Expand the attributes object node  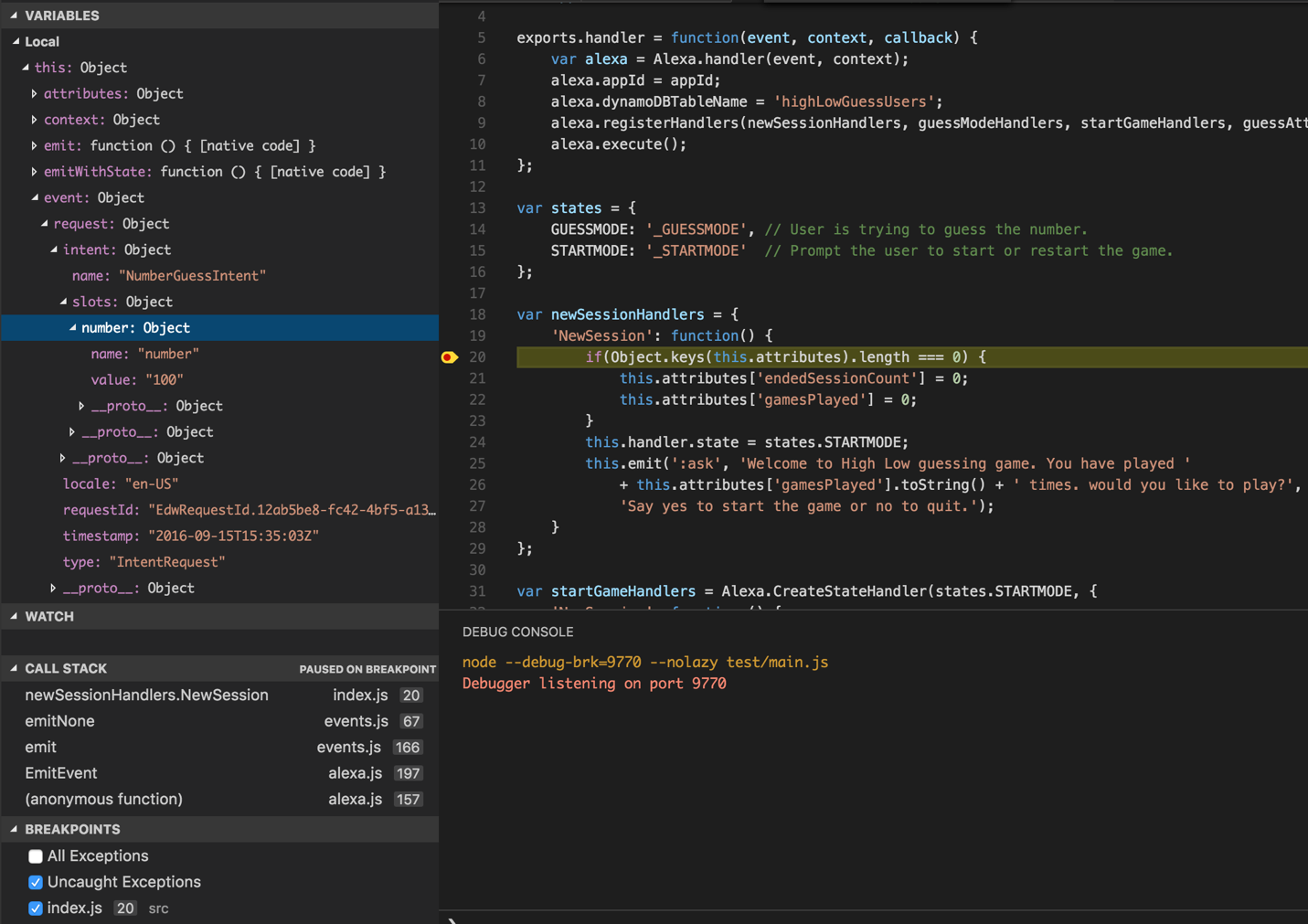coord(35,94)
